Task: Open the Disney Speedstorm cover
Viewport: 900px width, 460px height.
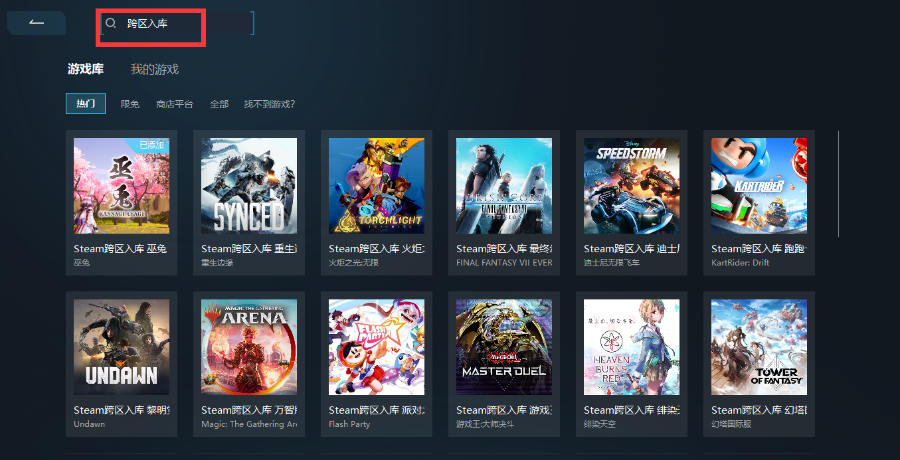Action: pyautogui.click(x=631, y=185)
